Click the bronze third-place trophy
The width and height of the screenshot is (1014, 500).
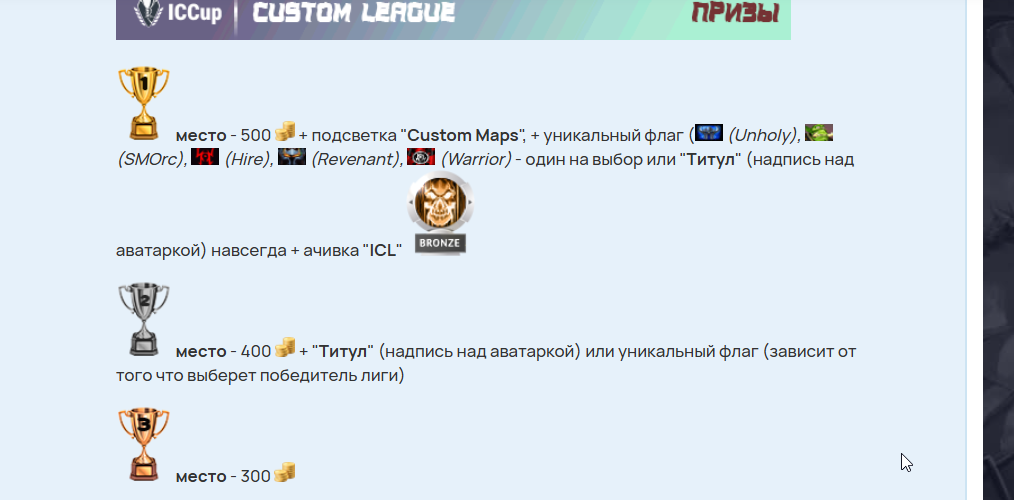[144, 444]
